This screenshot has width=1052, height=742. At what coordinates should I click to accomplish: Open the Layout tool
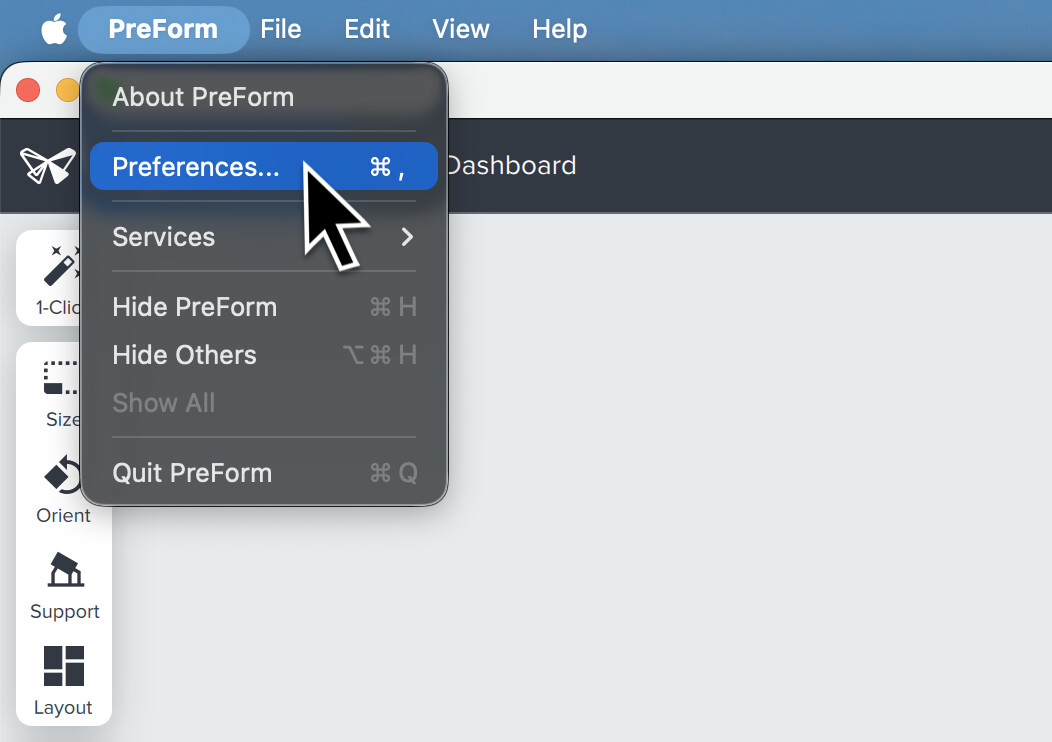click(x=63, y=680)
